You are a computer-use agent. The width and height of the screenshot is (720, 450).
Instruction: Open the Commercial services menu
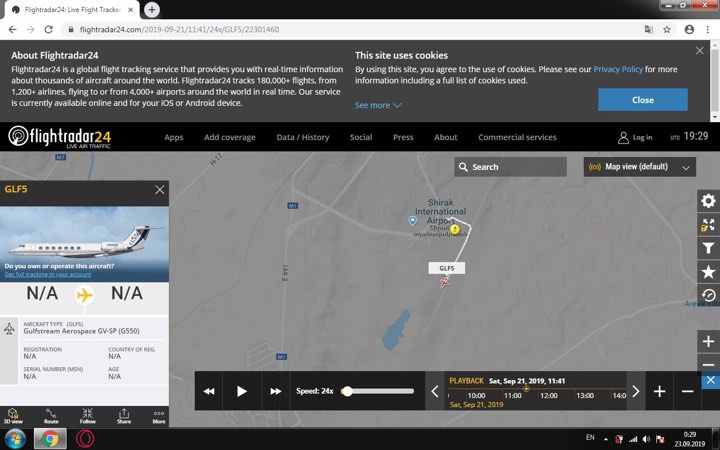point(517,137)
